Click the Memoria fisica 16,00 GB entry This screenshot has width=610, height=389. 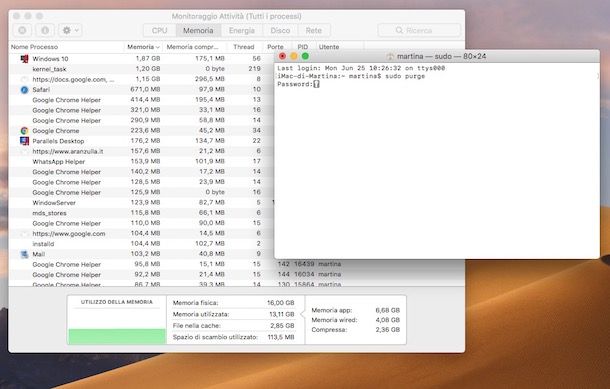pyautogui.click(x=233, y=303)
